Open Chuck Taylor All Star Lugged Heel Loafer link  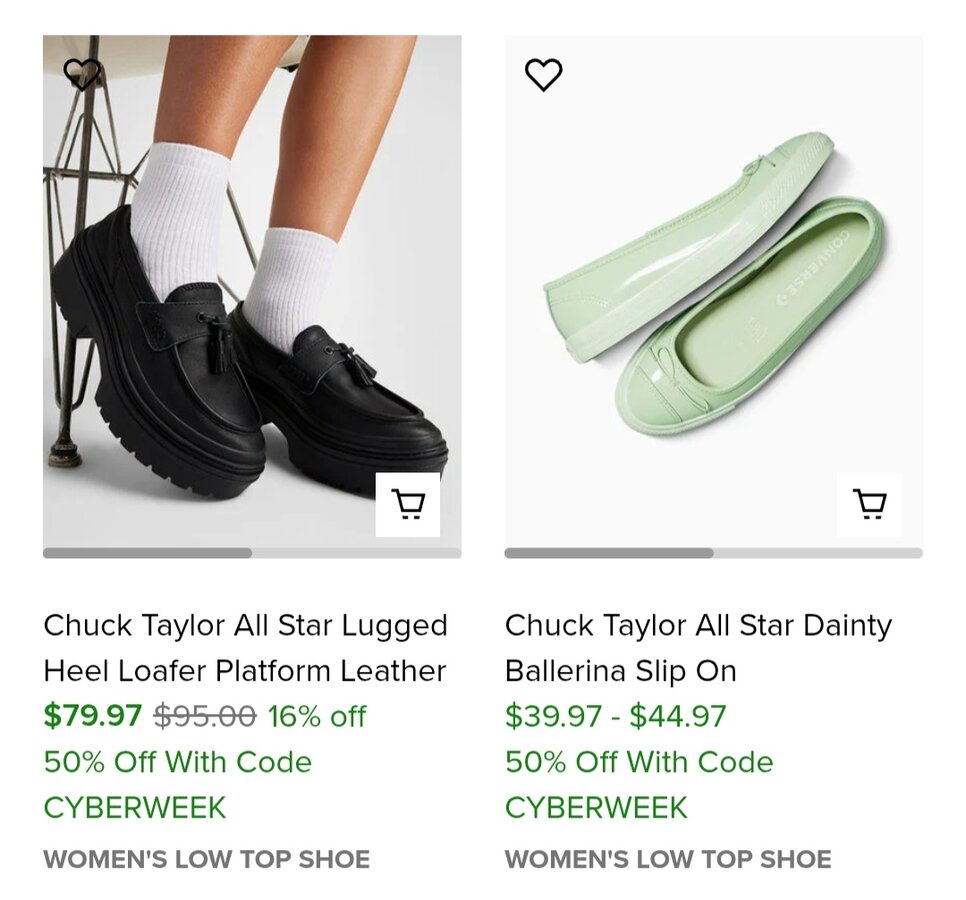[x=245, y=648]
